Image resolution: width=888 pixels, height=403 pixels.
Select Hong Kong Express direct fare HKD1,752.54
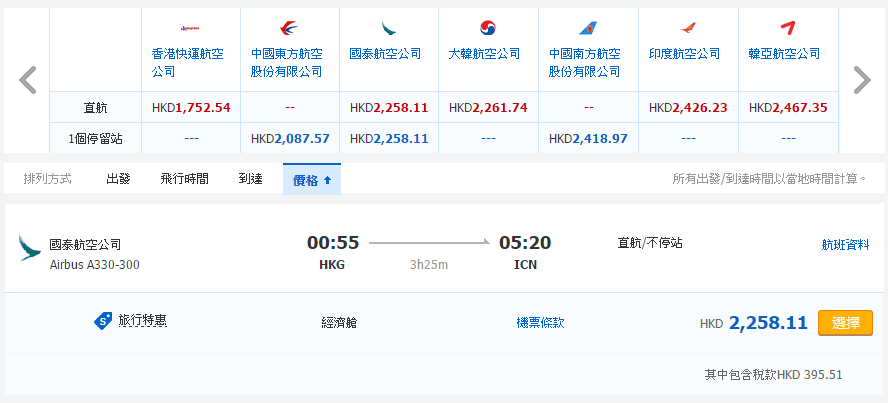191,107
